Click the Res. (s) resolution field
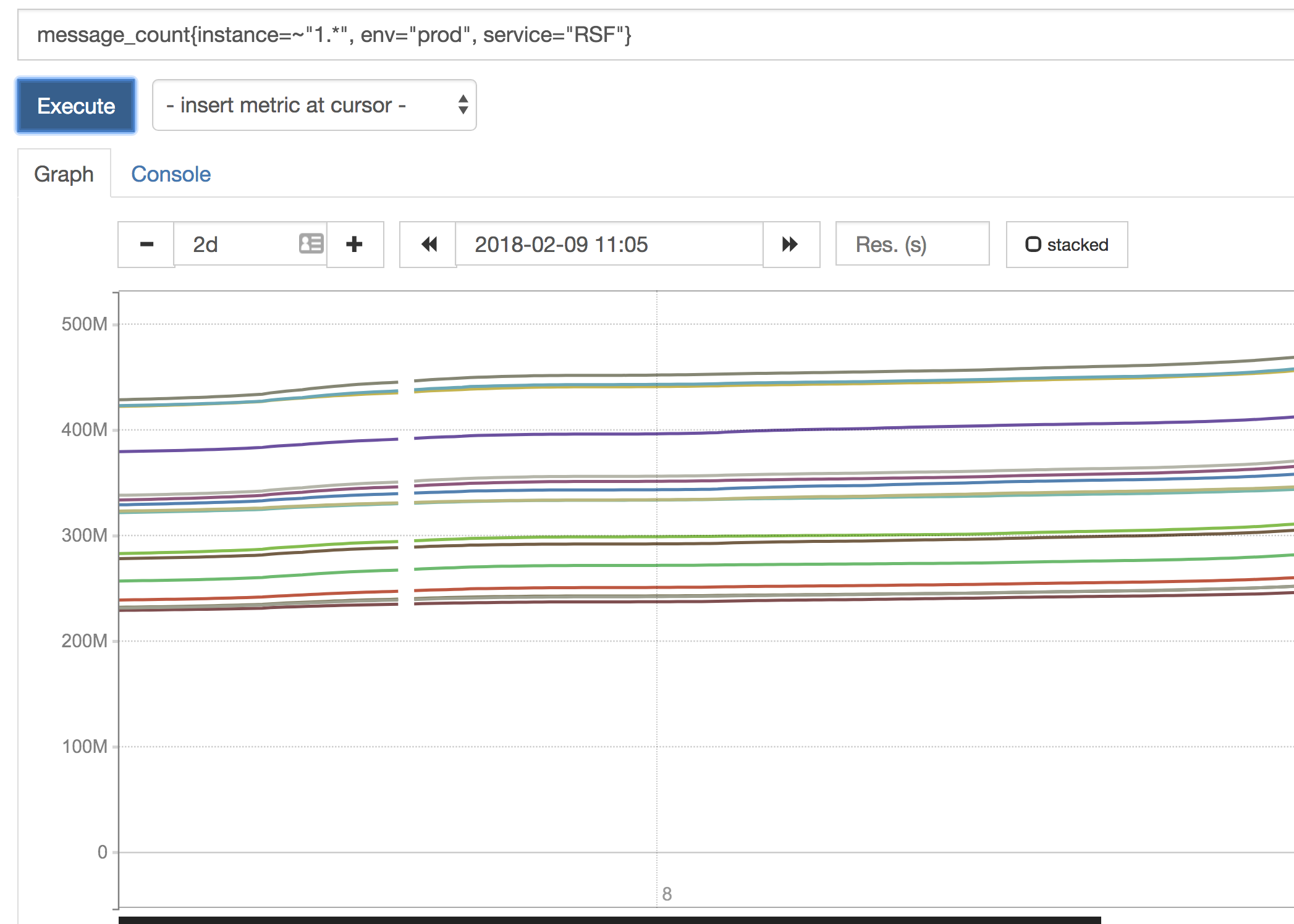This screenshot has width=1294, height=924. (x=911, y=245)
